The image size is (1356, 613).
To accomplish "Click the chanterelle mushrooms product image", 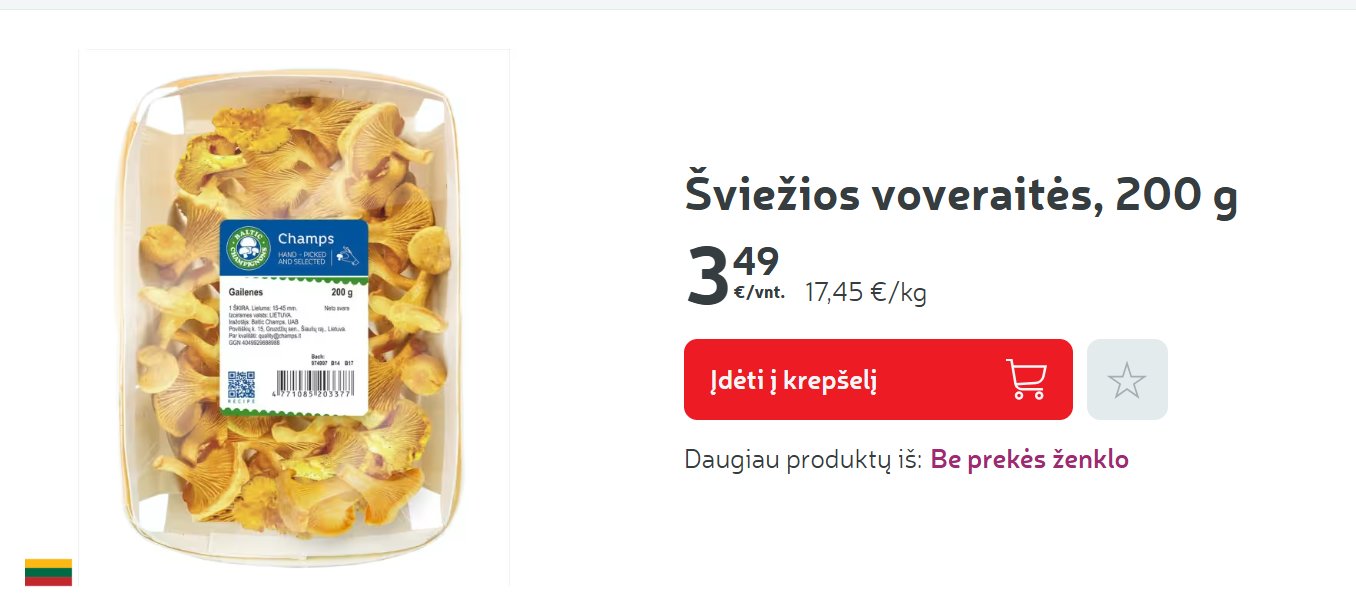I will point(294,317).
